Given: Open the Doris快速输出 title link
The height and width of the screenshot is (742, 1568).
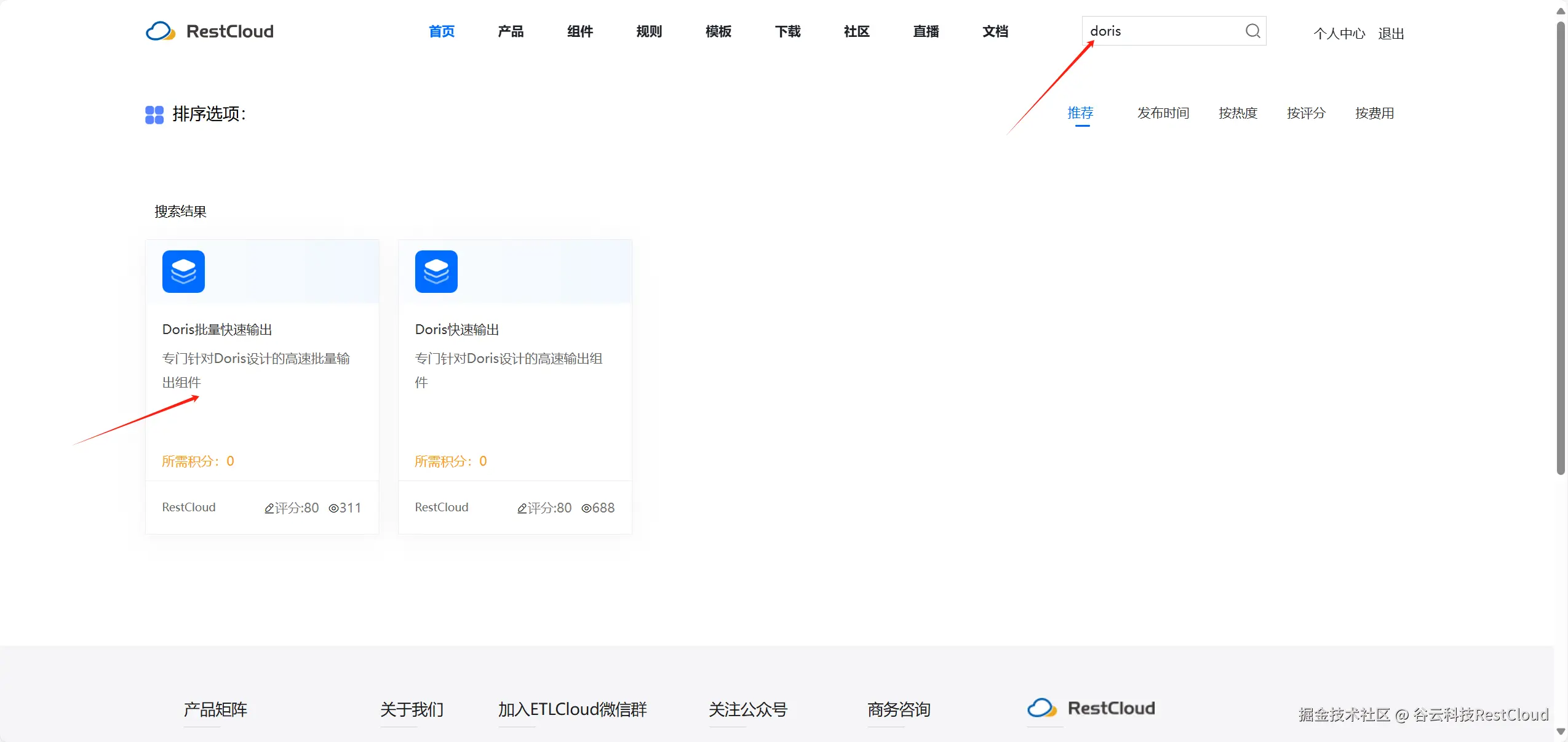Looking at the screenshot, I should point(457,330).
